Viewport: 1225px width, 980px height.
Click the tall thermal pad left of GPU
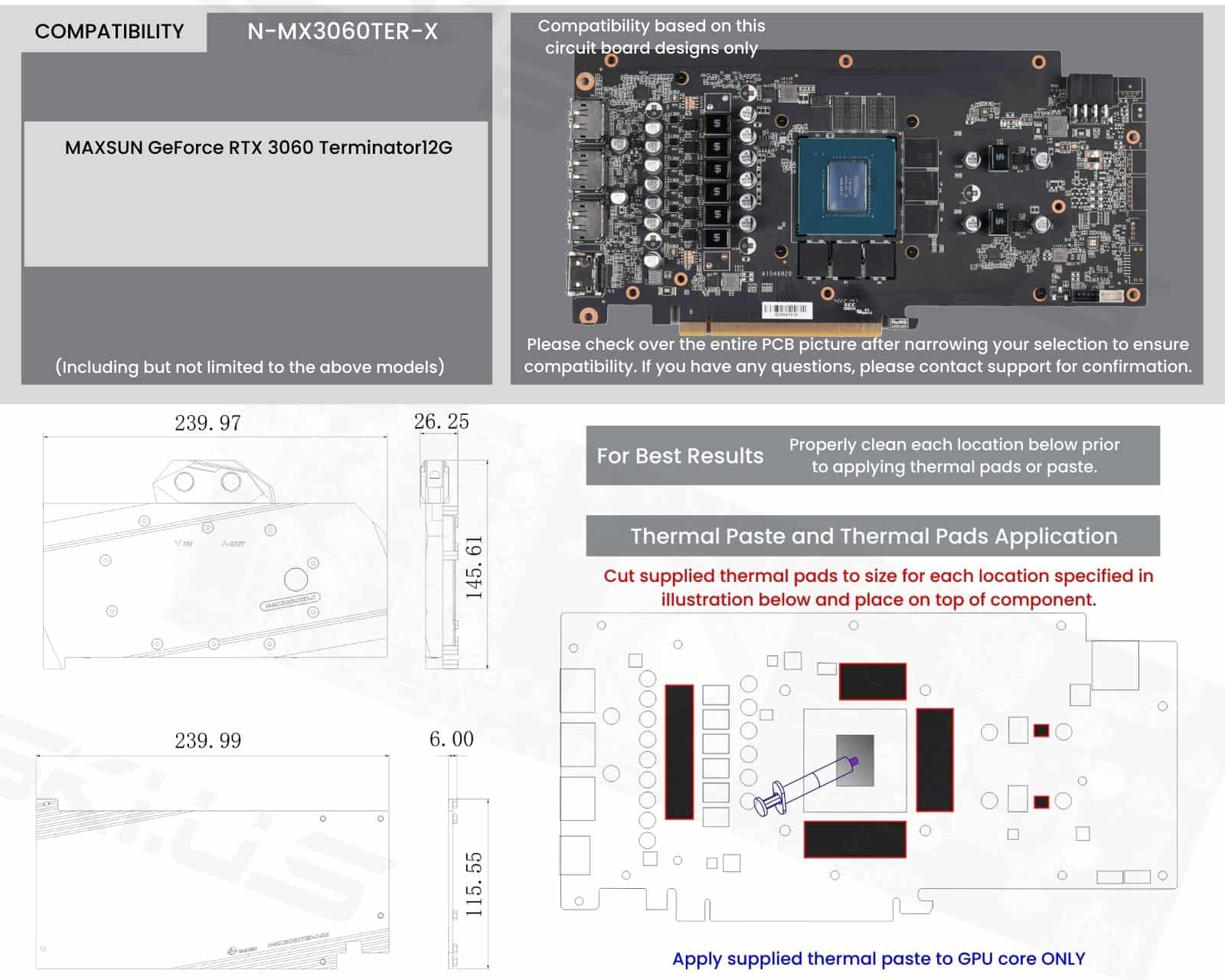tap(679, 752)
